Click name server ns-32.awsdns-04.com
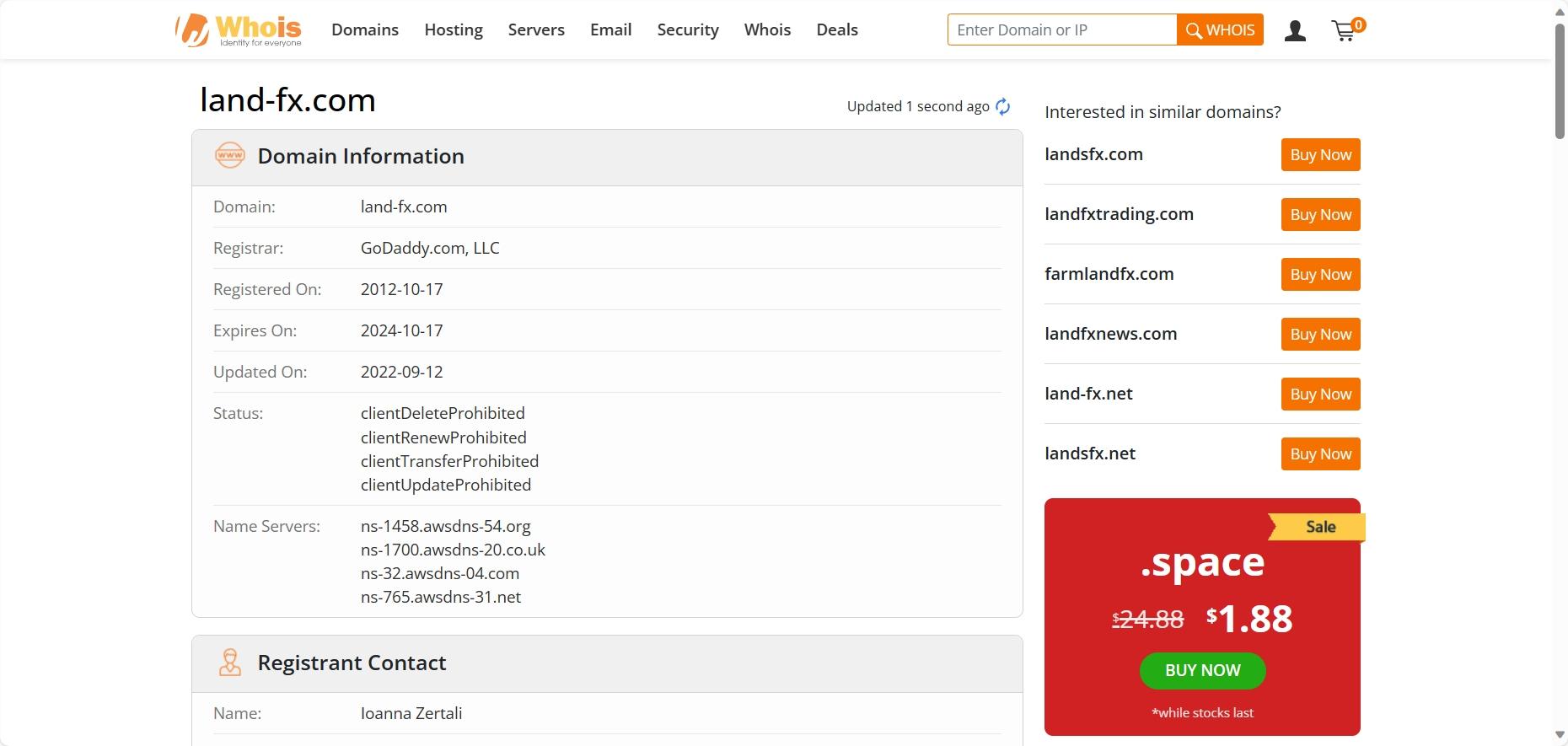Image resolution: width=1568 pixels, height=746 pixels. coord(440,573)
